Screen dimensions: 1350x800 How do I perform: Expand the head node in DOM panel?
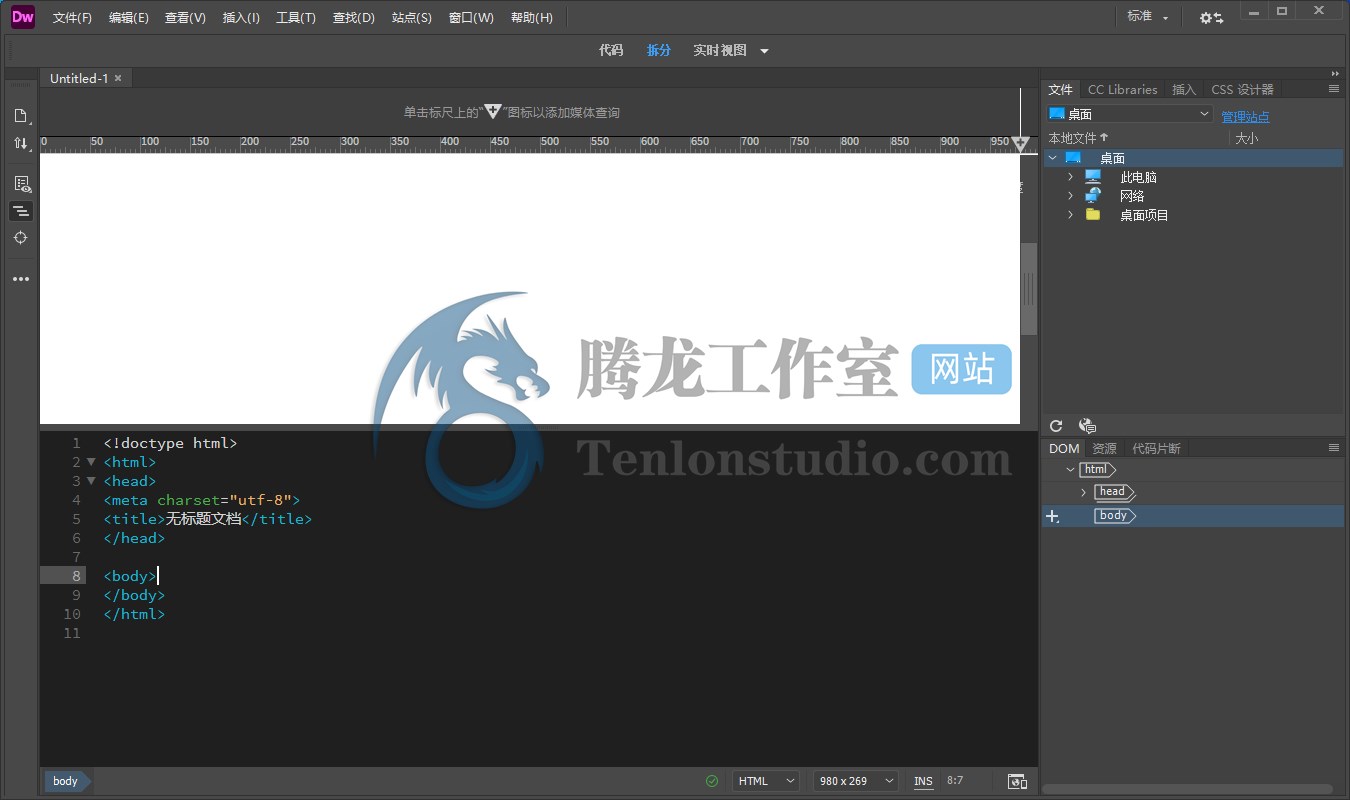[1083, 493]
